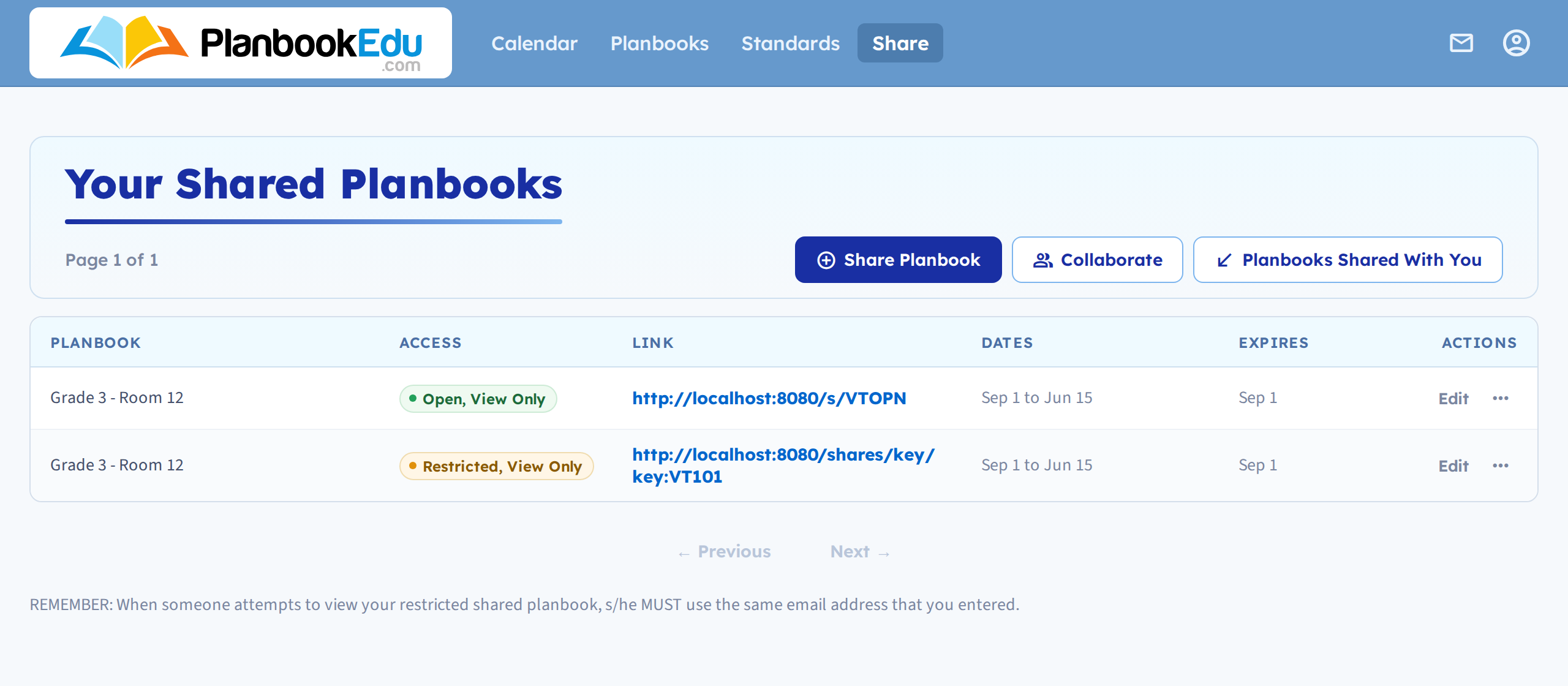Open the localhost:8080/s/VTOPN link
This screenshot has width=1568, height=686.
pyautogui.click(x=769, y=398)
